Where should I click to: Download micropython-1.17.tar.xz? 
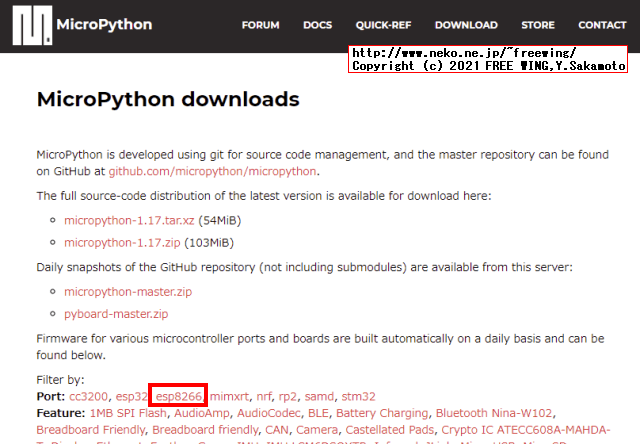click(130, 219)
